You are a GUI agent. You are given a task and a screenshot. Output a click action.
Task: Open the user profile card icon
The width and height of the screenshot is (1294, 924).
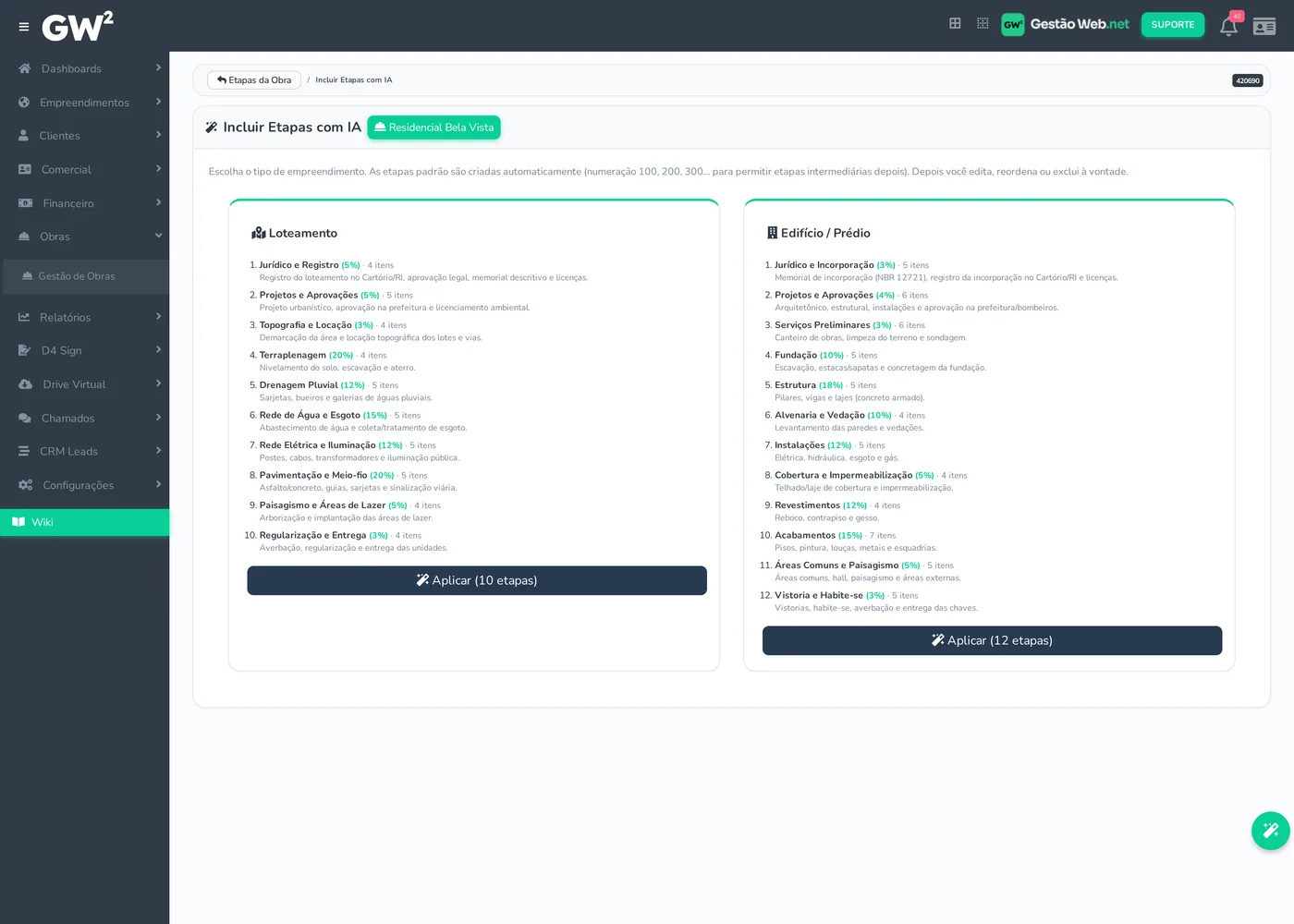(x=1264, y=27)
